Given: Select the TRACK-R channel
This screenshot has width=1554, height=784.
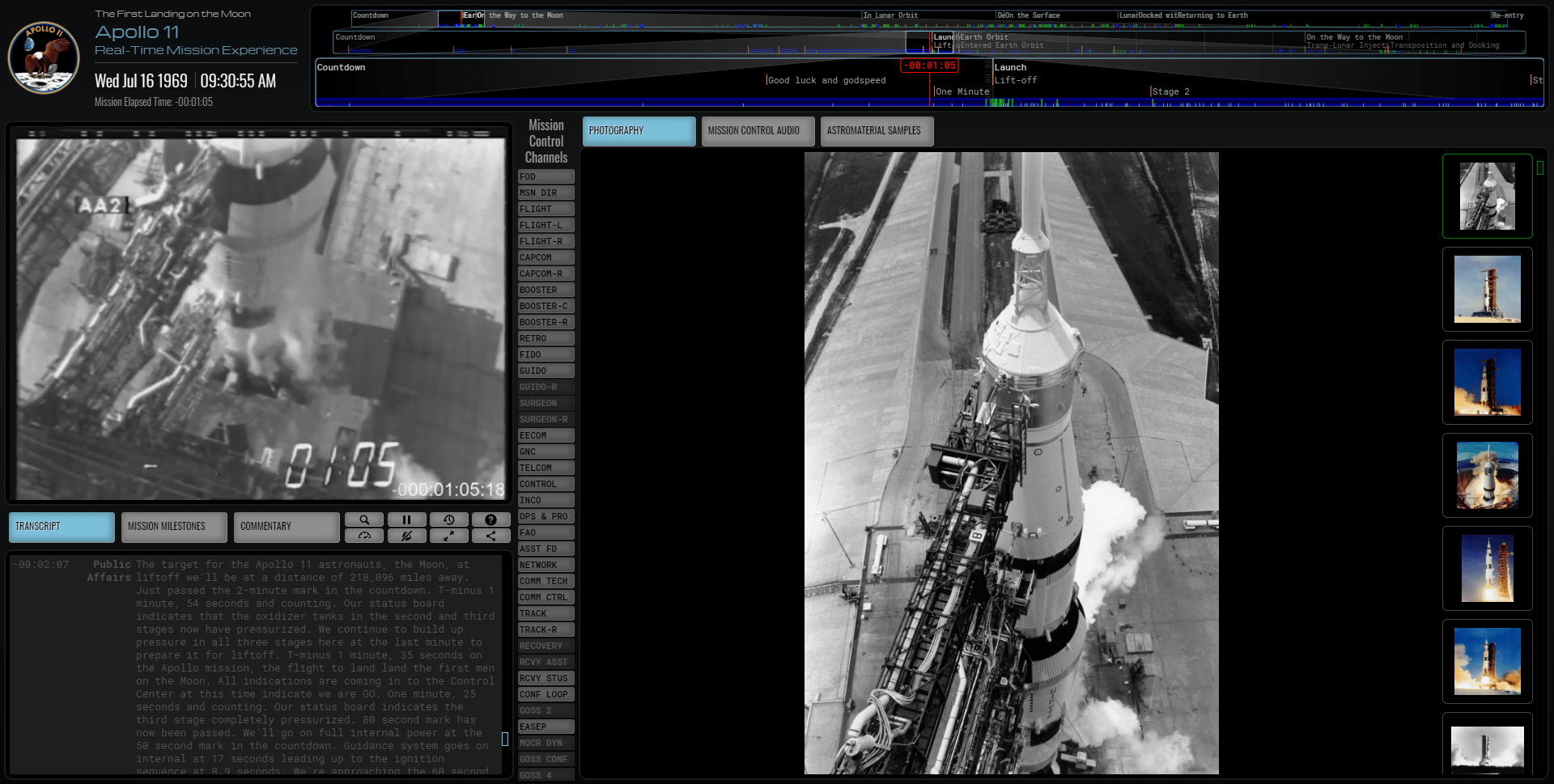Looking at the screenshot, I should [546, 629].
